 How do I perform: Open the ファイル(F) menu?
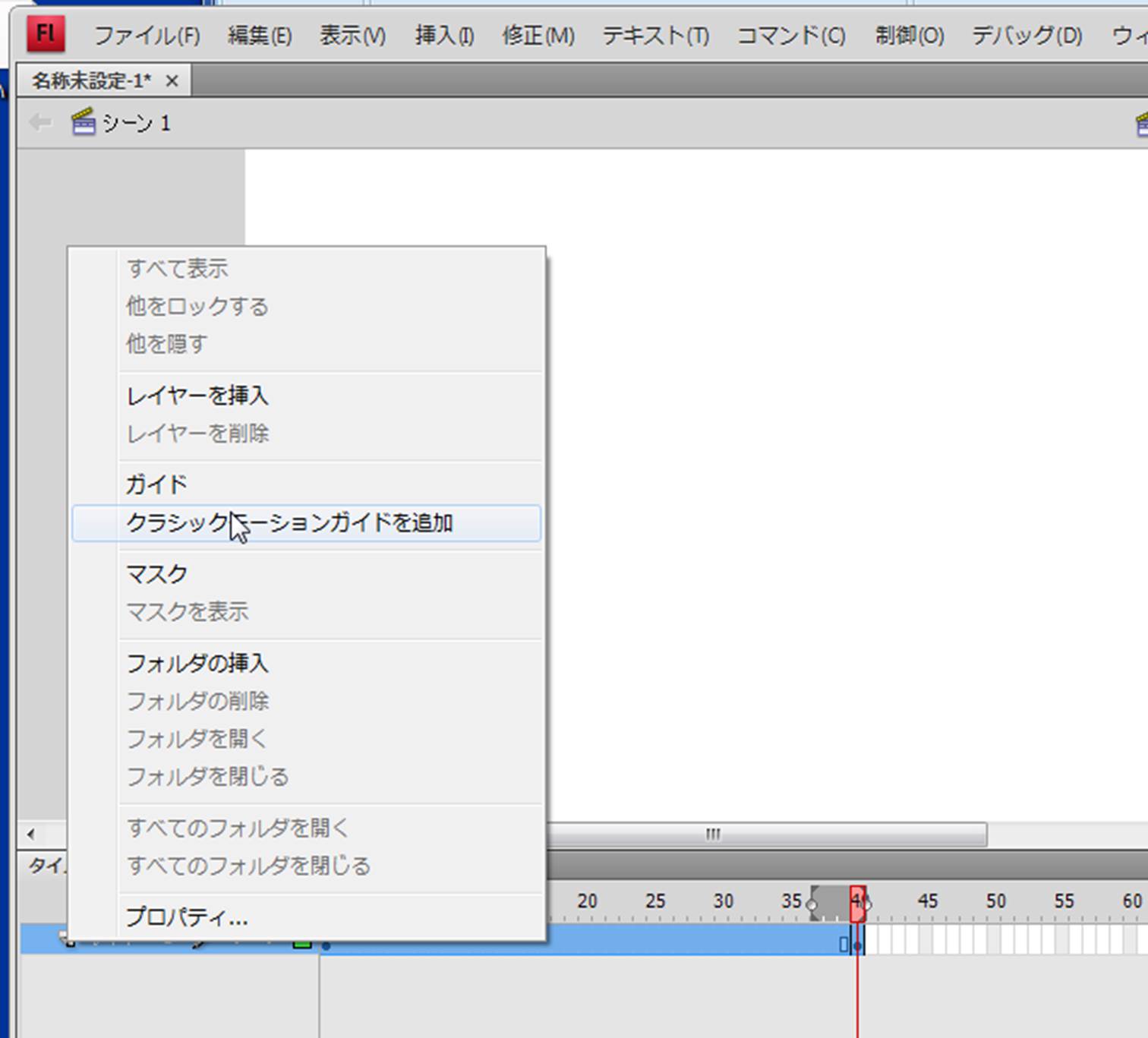(147, 36)
